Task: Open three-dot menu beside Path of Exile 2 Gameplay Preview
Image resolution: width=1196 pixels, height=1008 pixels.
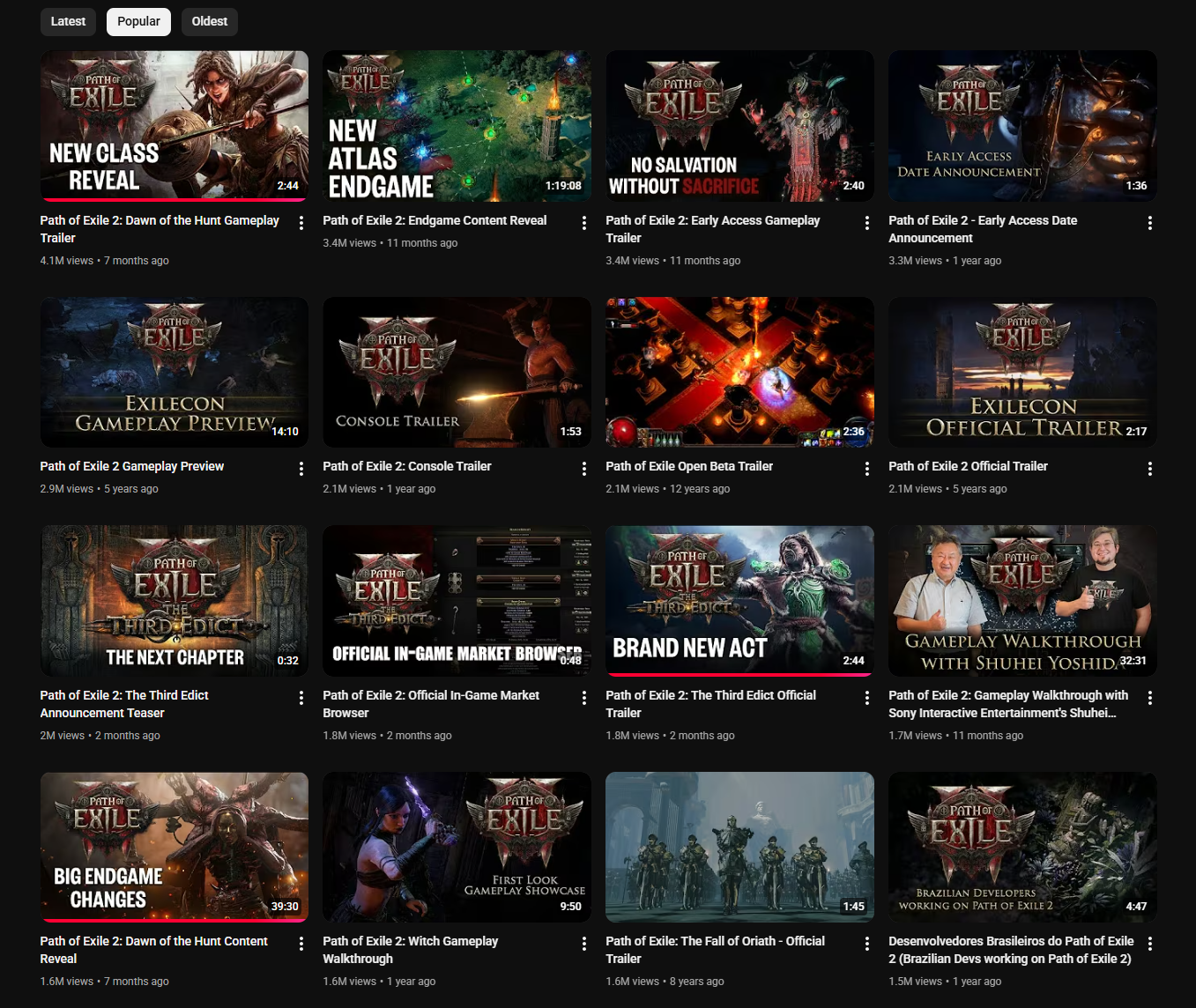Action: pos(301,469)
